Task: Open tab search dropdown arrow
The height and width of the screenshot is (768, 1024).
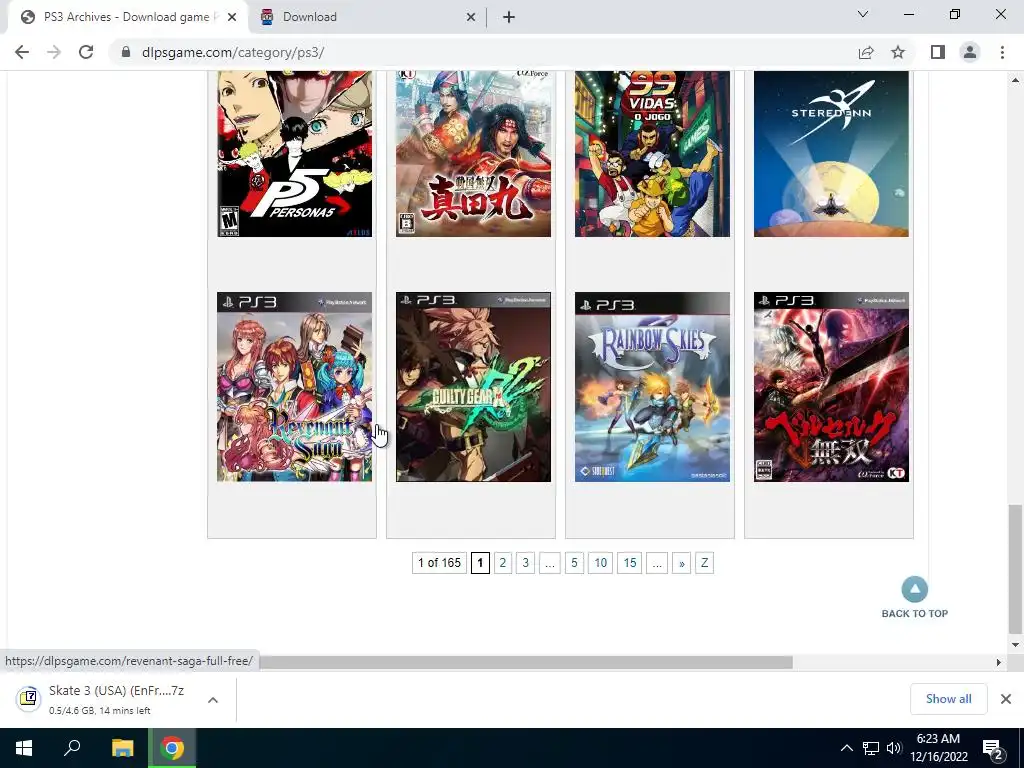Action: click(x=863, y=14)
